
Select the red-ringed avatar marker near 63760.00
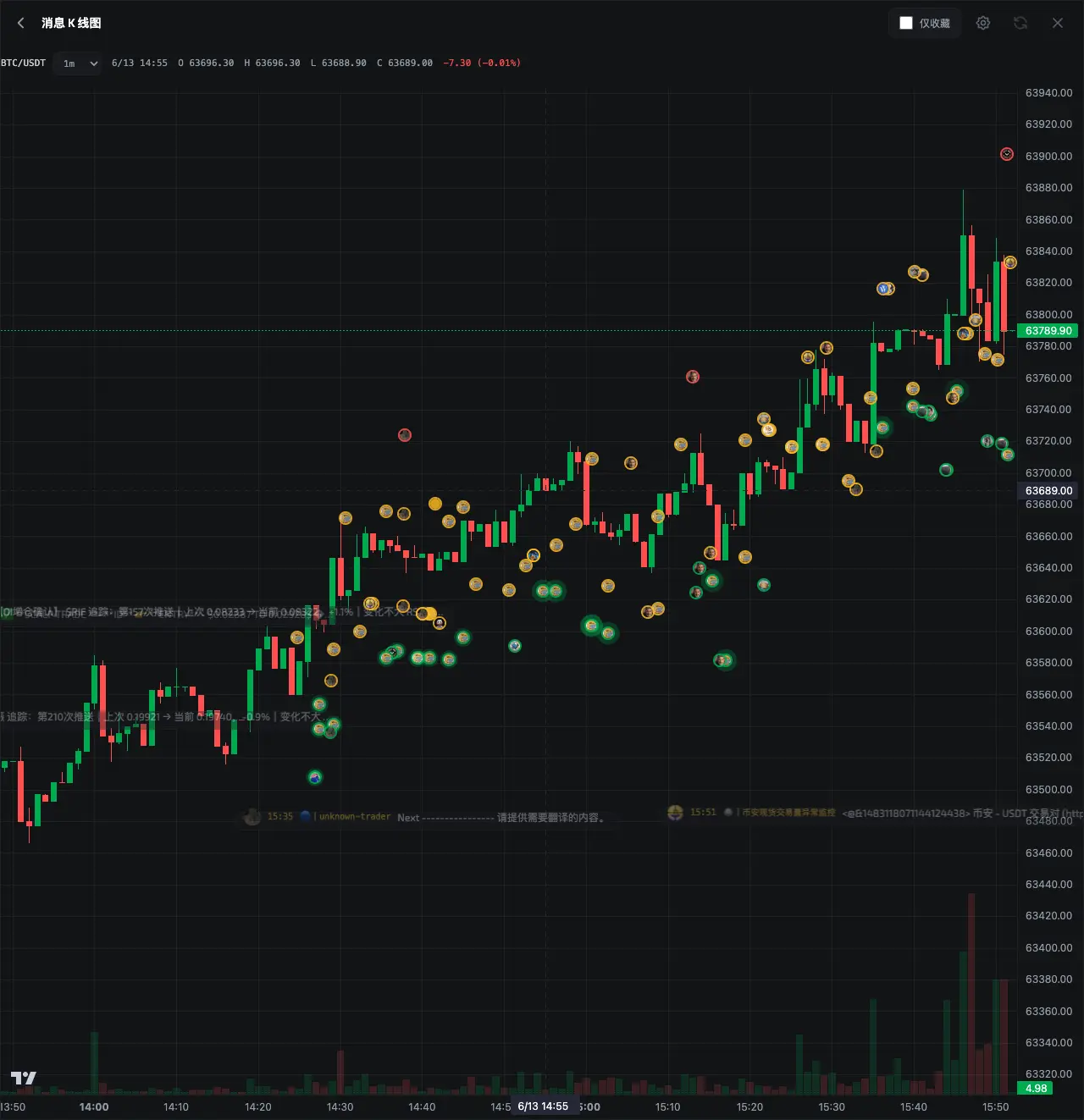tap(693, 377)
